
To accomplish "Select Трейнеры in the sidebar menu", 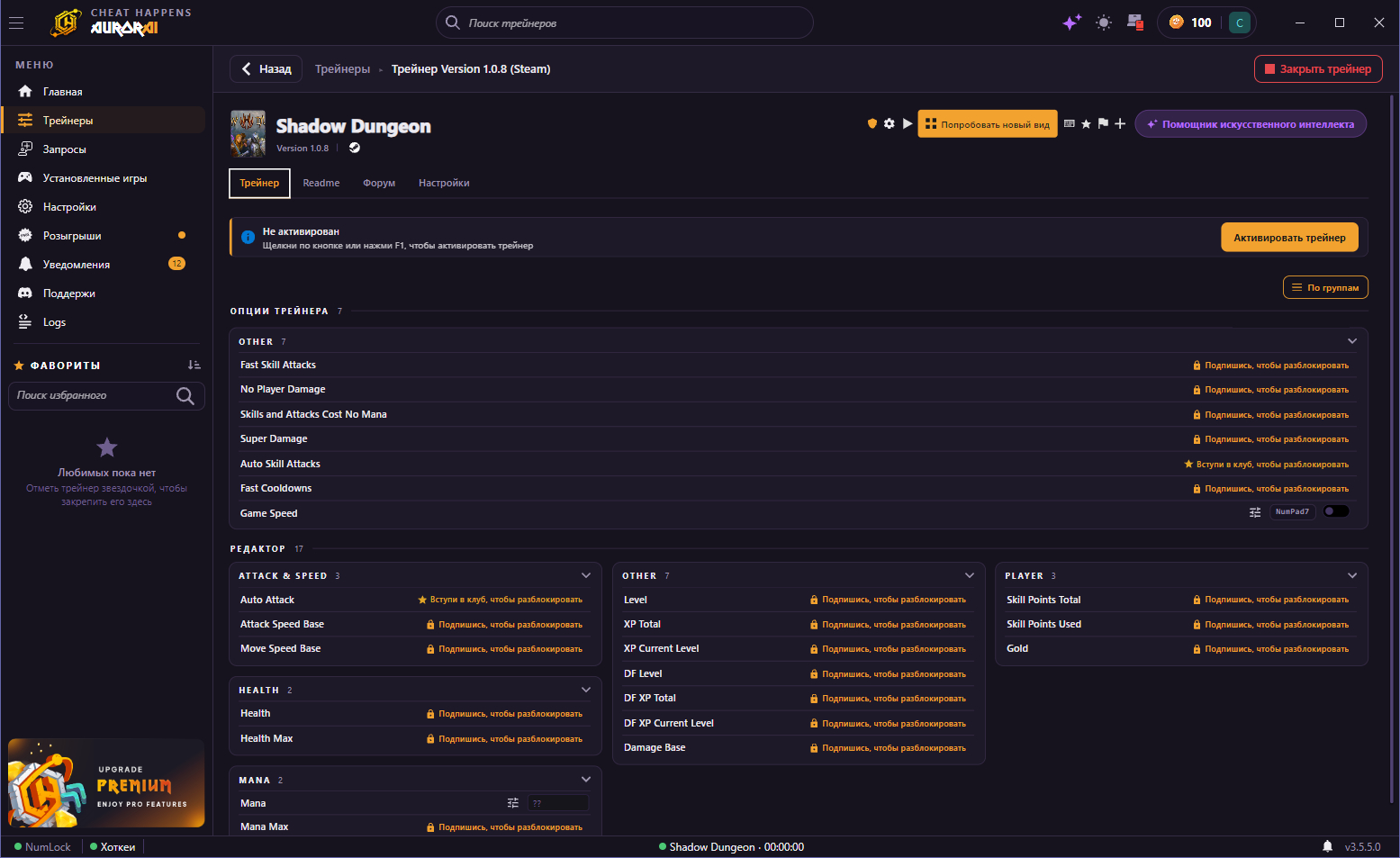I will 104,121.
